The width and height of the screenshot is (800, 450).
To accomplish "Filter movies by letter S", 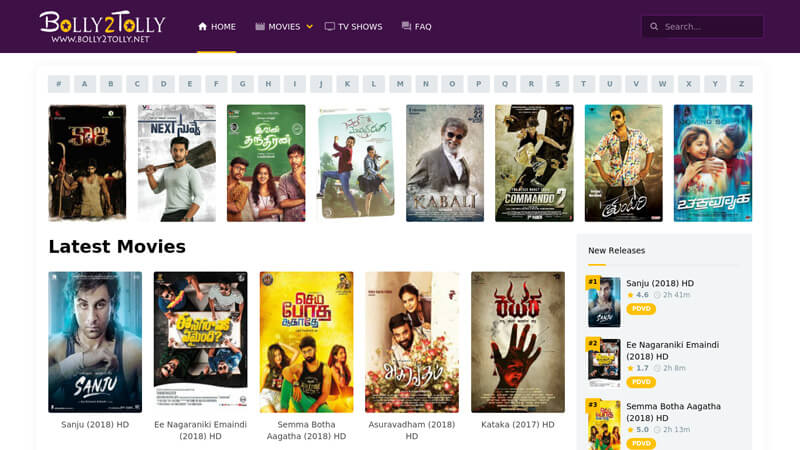I will point(558,84).
